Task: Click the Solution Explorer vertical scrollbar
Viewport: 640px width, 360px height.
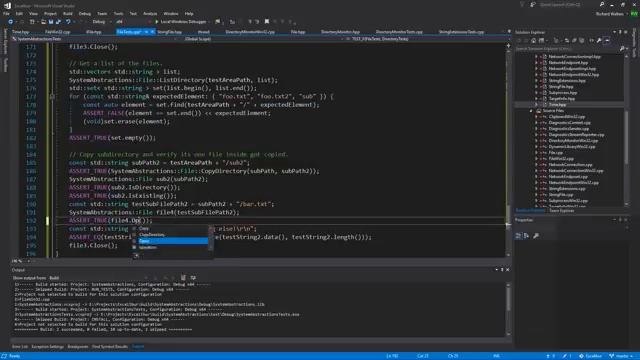Action: click(626, 131)
